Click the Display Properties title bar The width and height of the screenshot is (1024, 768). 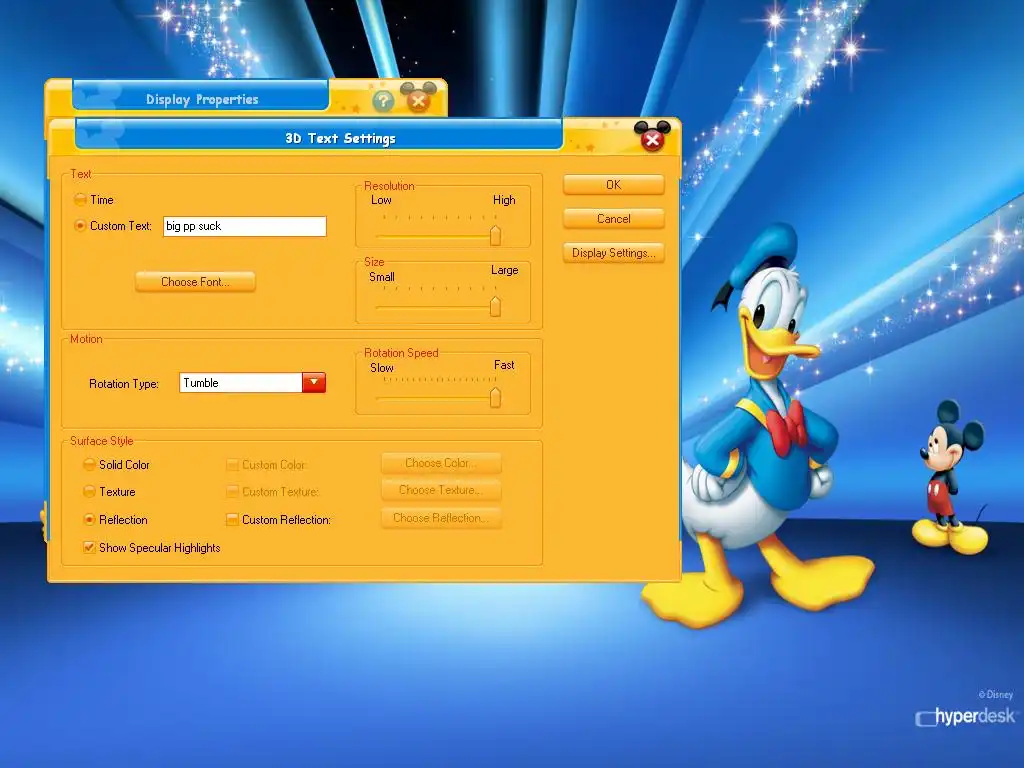(x=201, y=99)
